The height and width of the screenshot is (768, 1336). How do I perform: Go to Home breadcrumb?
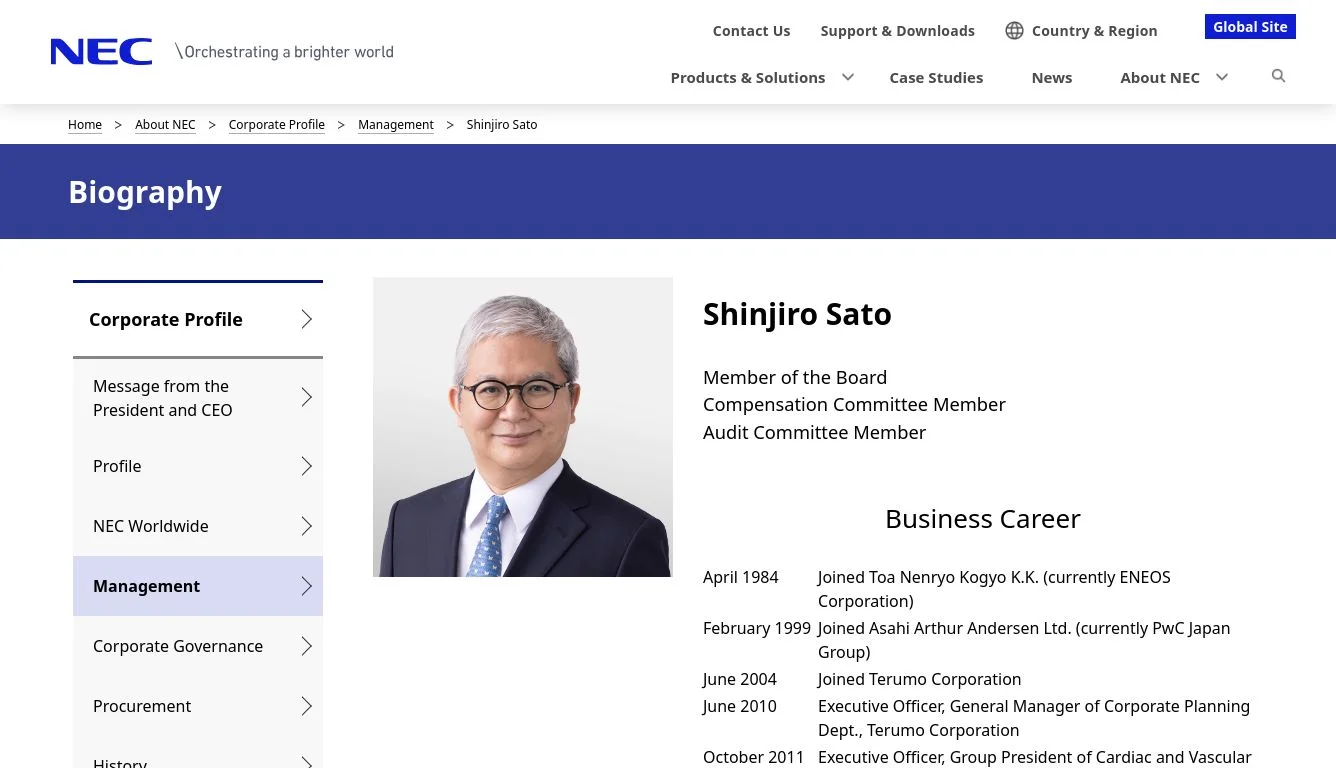85,125
